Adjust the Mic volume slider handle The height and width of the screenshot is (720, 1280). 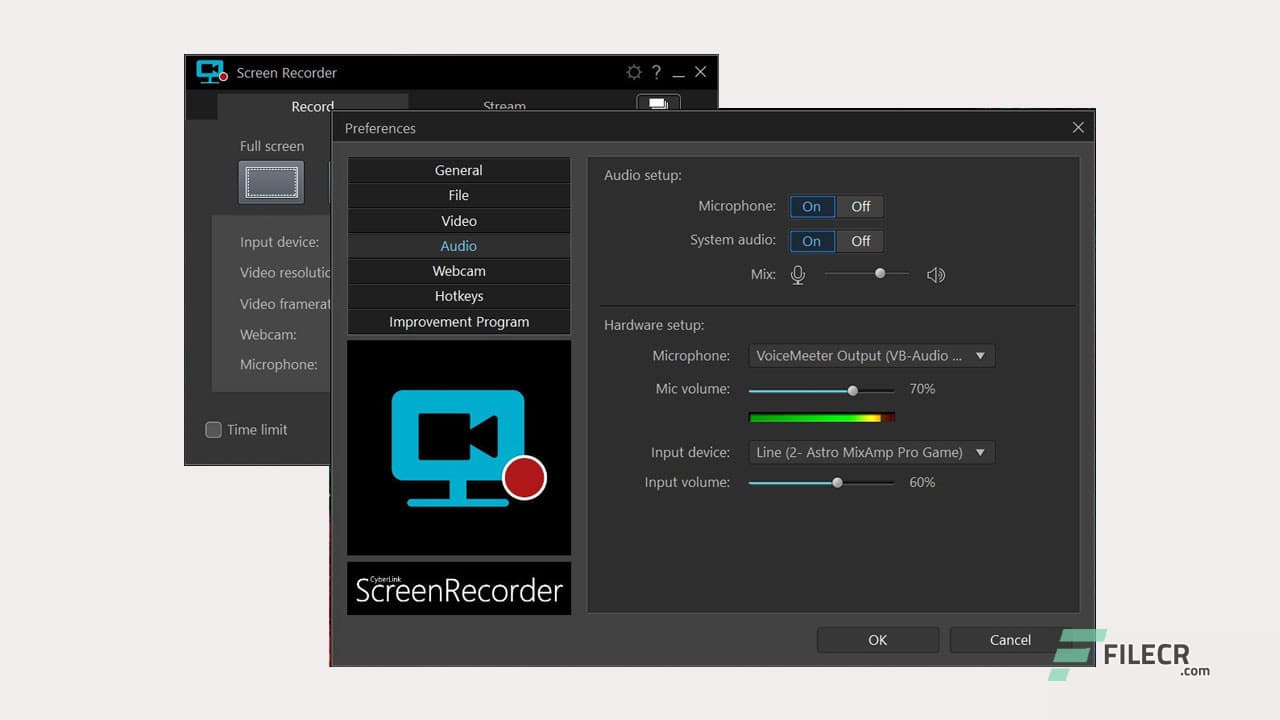point(852,390)
